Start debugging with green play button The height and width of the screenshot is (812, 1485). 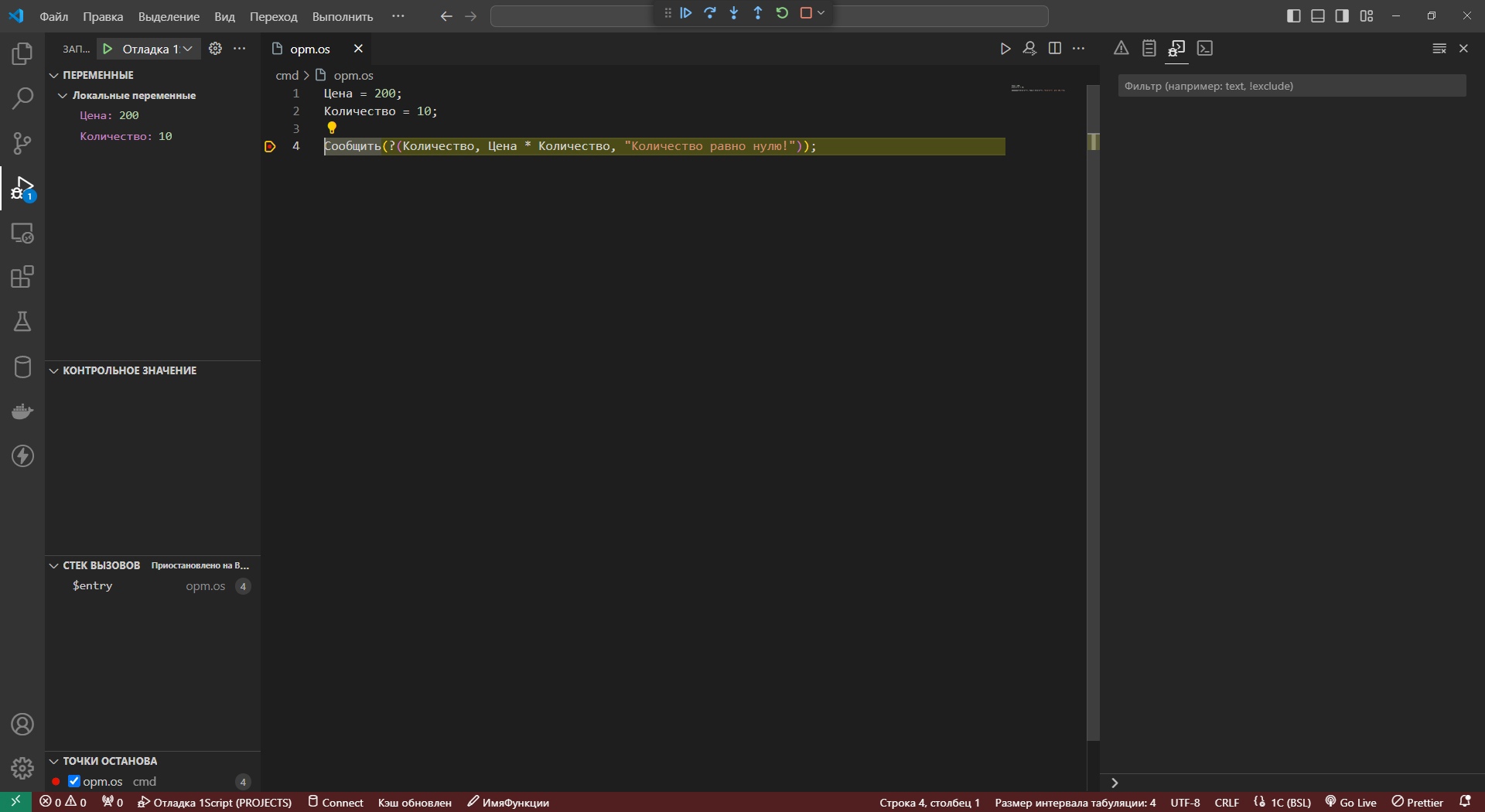click(108, 49)
